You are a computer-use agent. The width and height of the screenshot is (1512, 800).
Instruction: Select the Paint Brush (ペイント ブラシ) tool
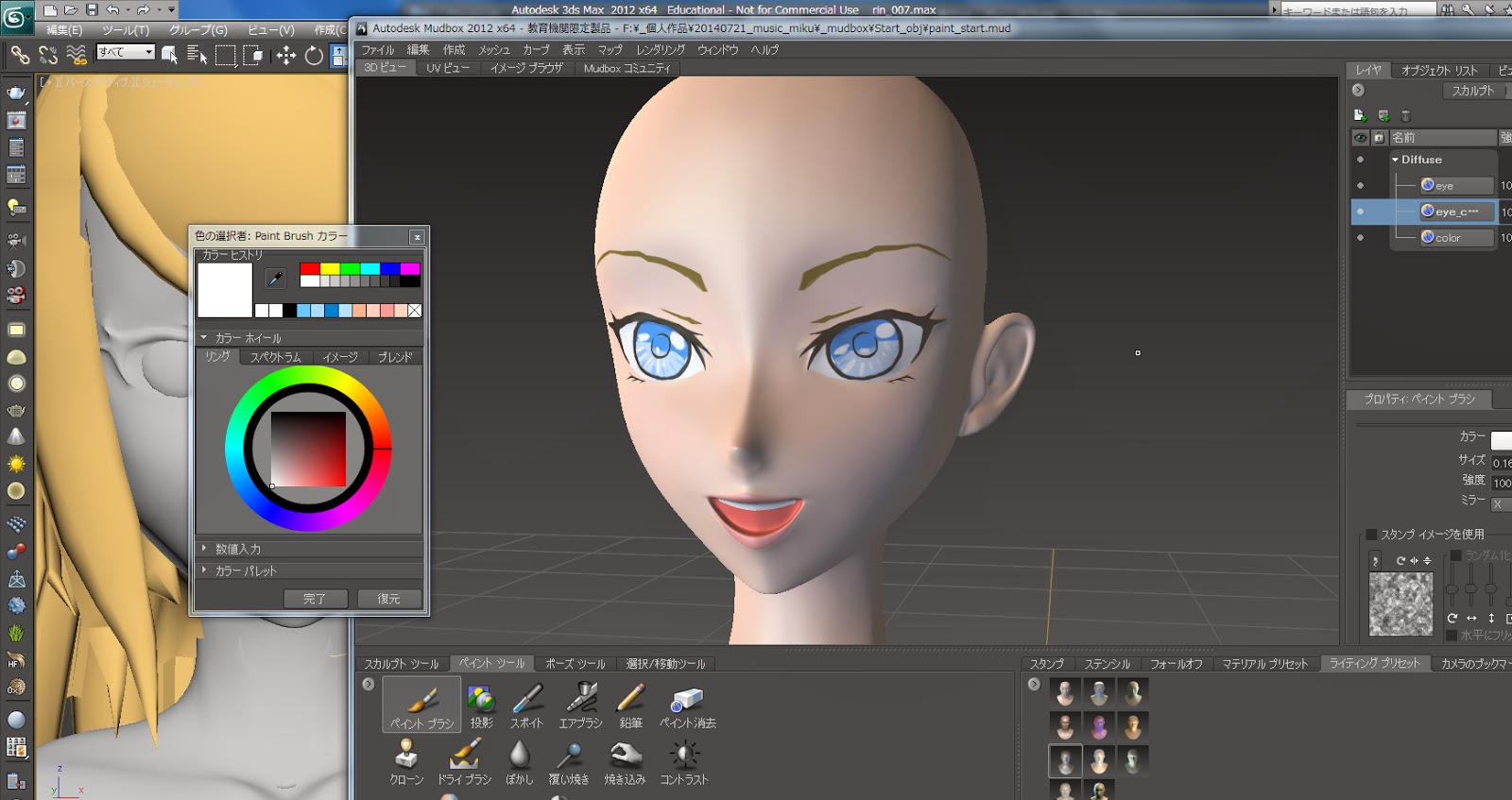pos(422,705)
